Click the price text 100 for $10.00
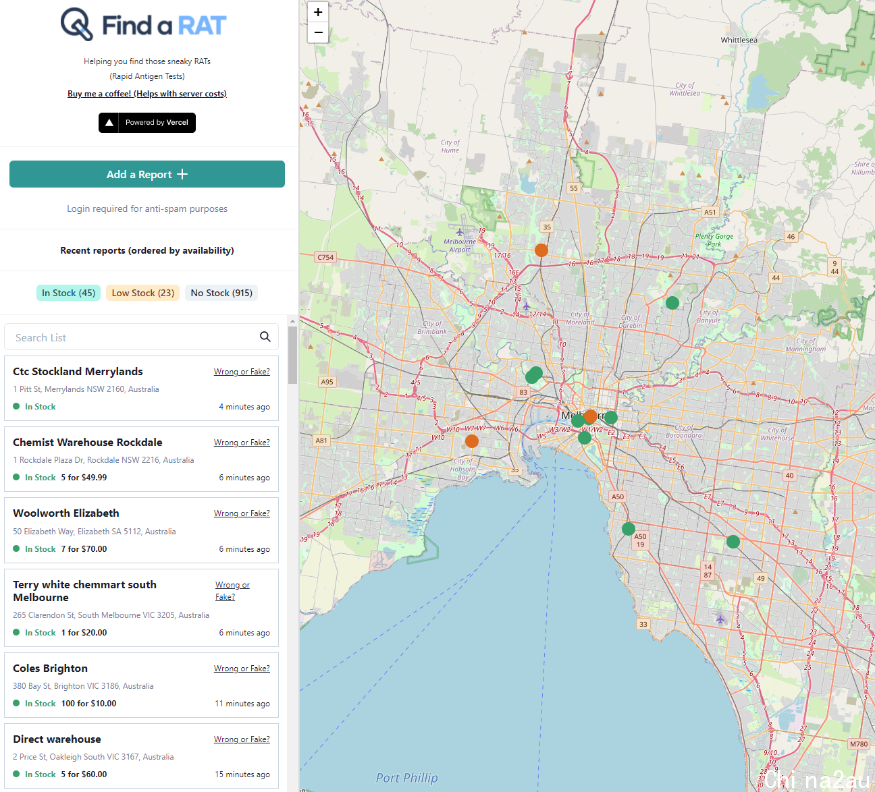The width and height of the screenshot is (875, 792). [89, 703]
